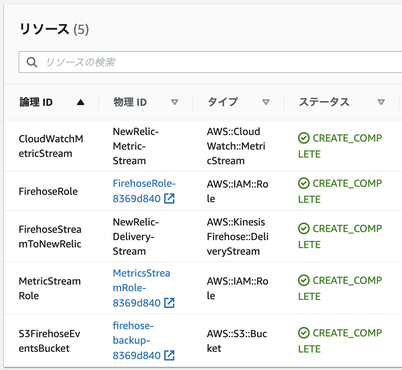Click success check icon in FirehoseRole row
The image size is (402, 370).
point(304,183)
